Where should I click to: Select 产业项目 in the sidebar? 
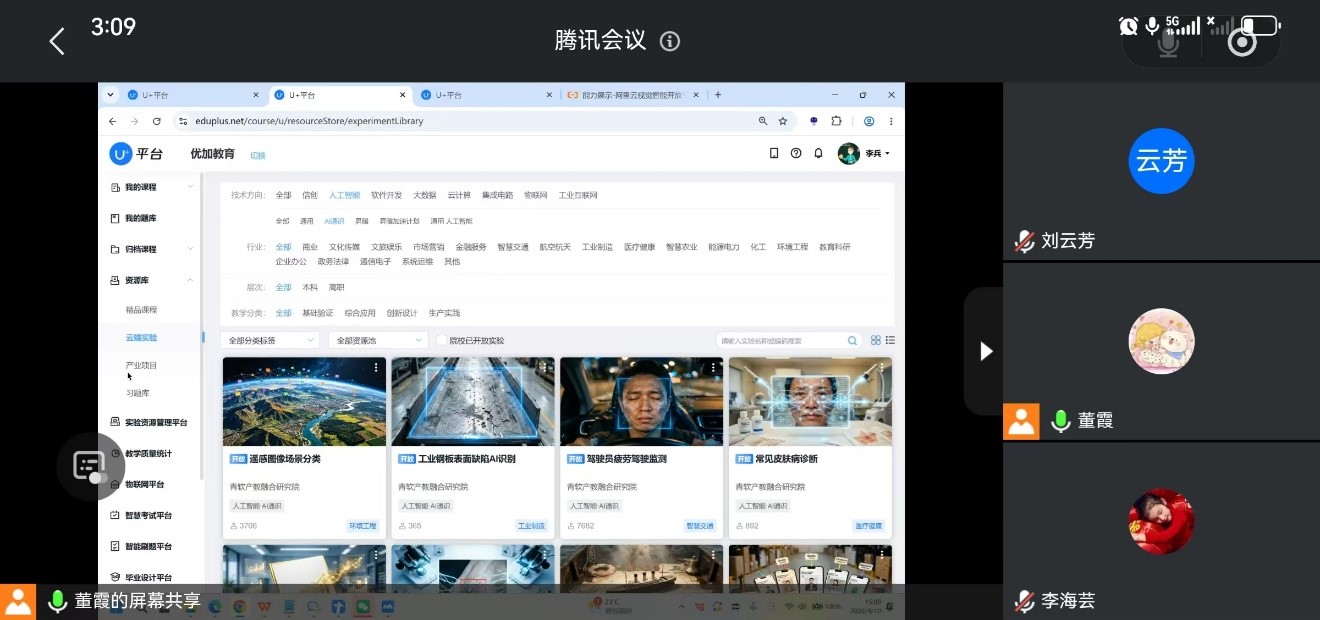141,365
